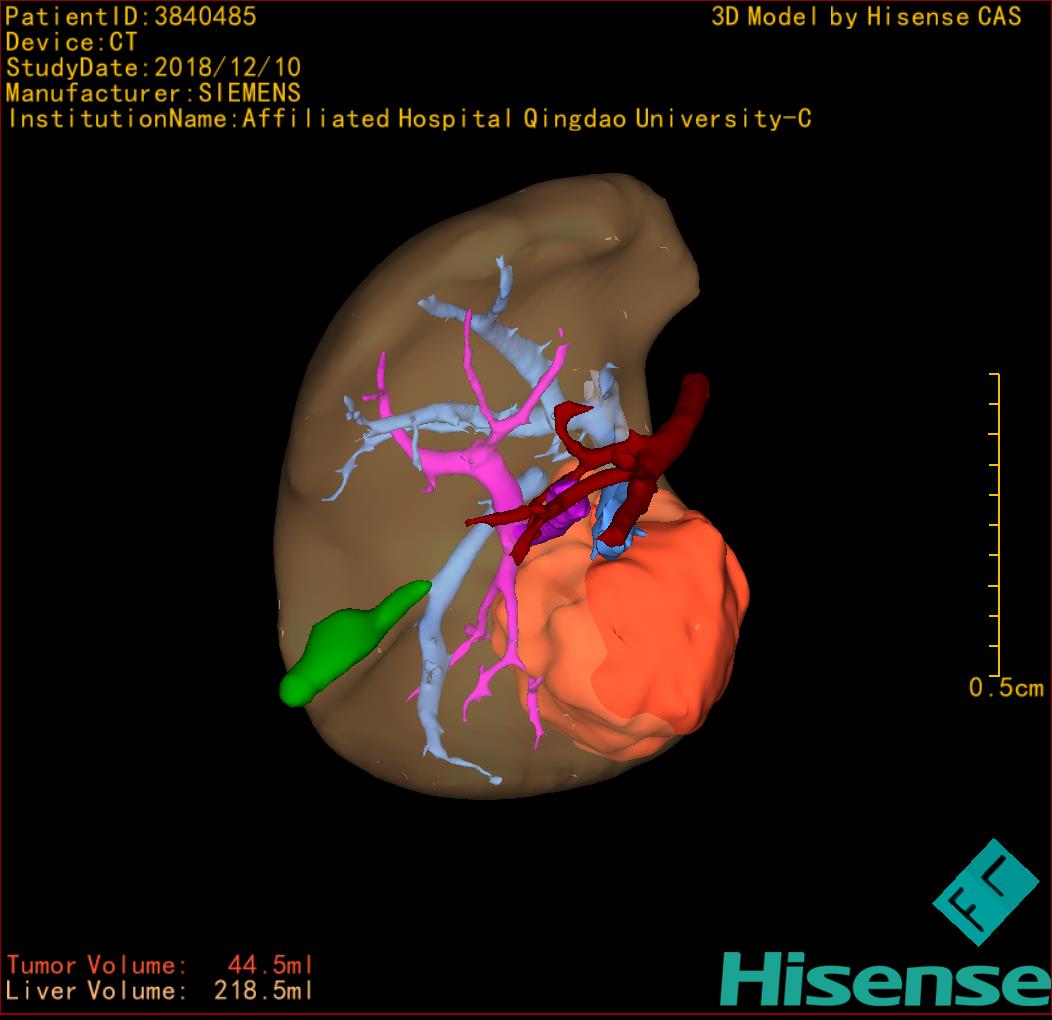Click the Device:CT label
Viewport: 1052px width, 1020px height.
(71, 42)
